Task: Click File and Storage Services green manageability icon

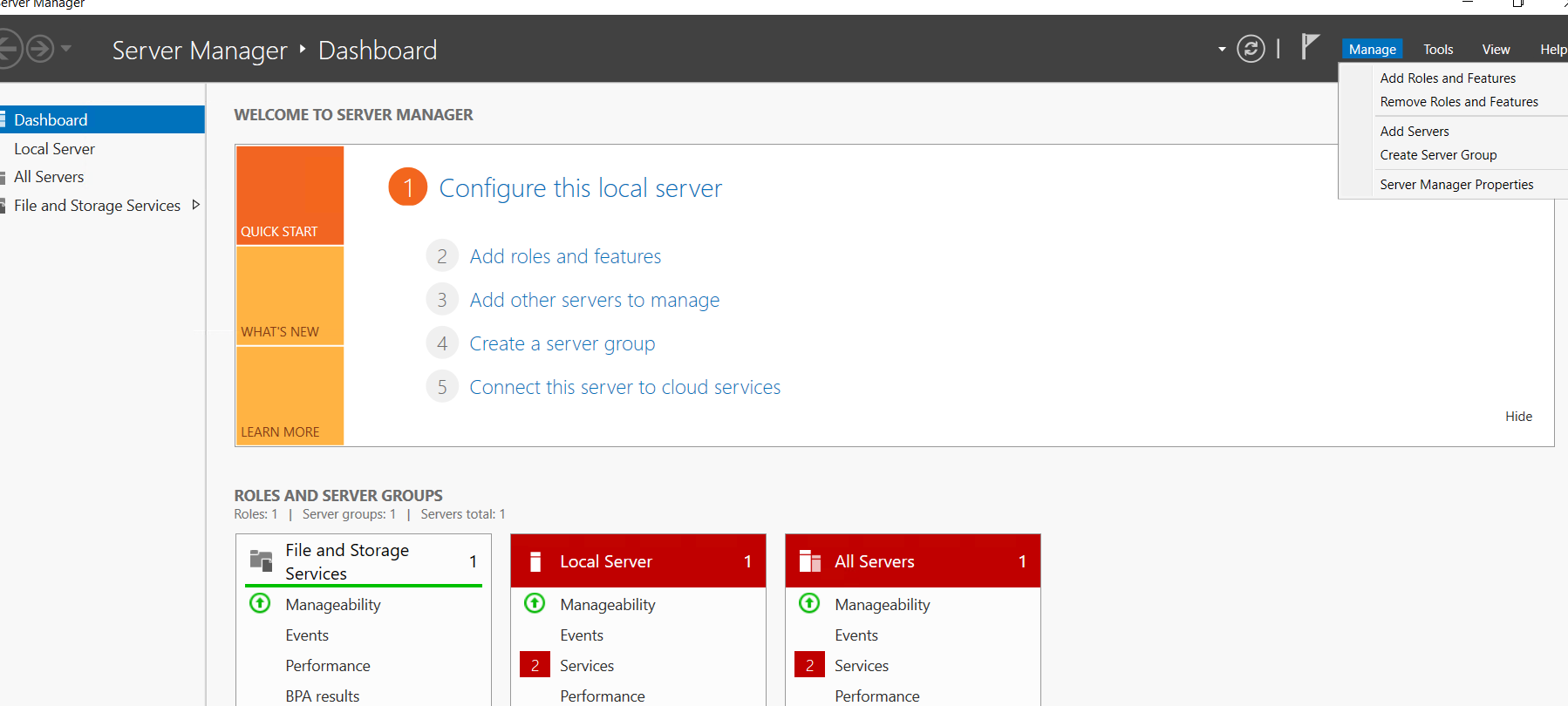Action: click(x=260, y=603)
